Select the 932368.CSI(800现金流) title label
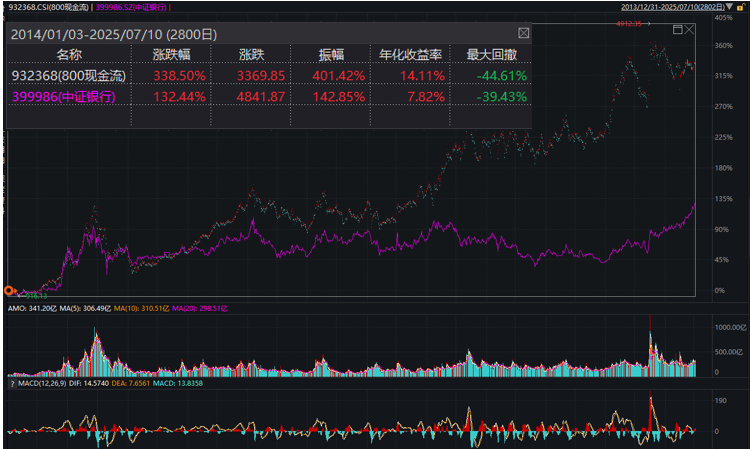Image resolution: width=750 pixels, height=449 pixels. pos(45,7)
